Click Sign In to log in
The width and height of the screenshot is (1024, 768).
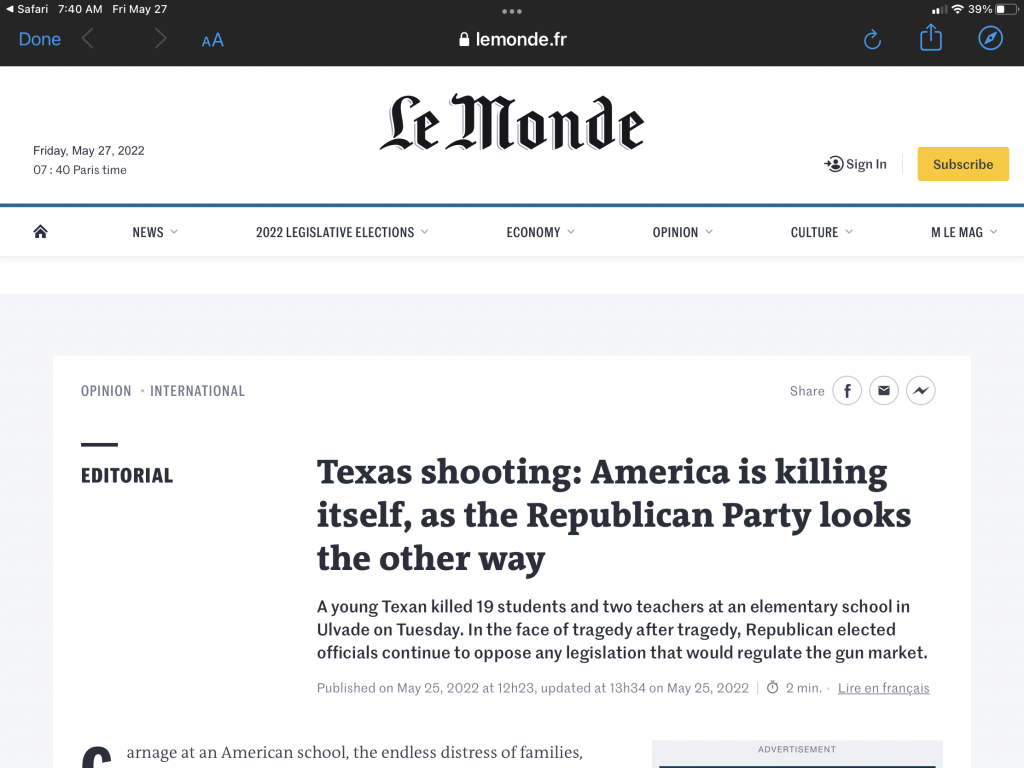[x=856, y=164]
